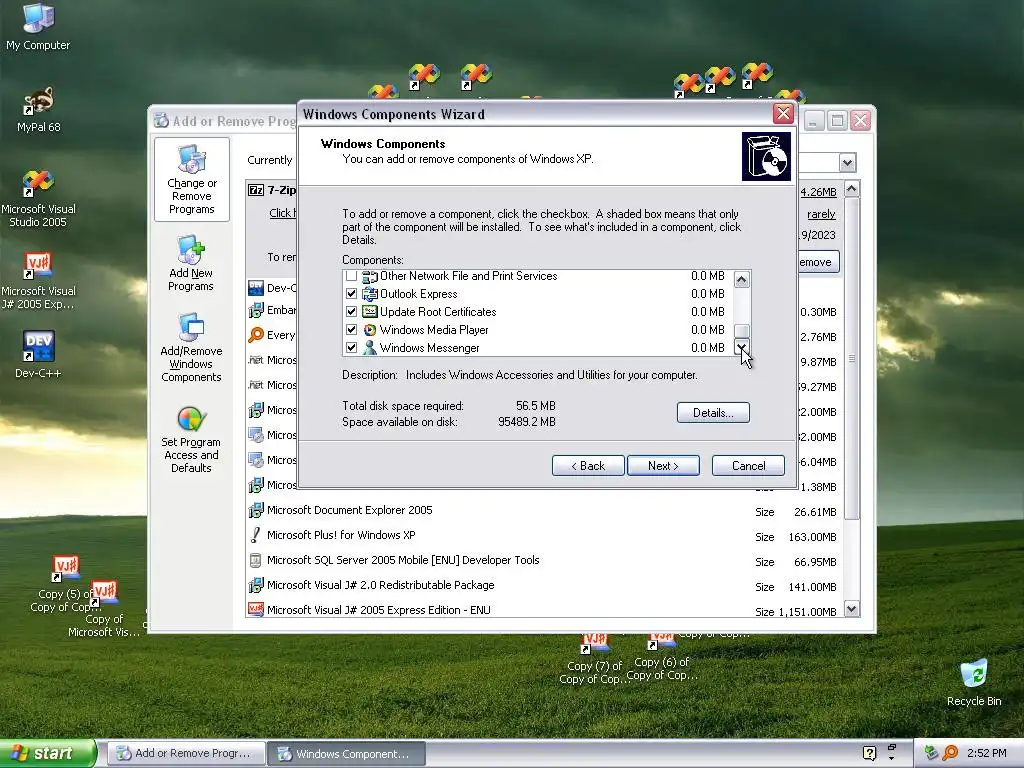The width and height of the screenshot is (1024, 768).
Task: Close the Windows Components Wizard window
Action: pyautogui.click(x=783, y=114)
